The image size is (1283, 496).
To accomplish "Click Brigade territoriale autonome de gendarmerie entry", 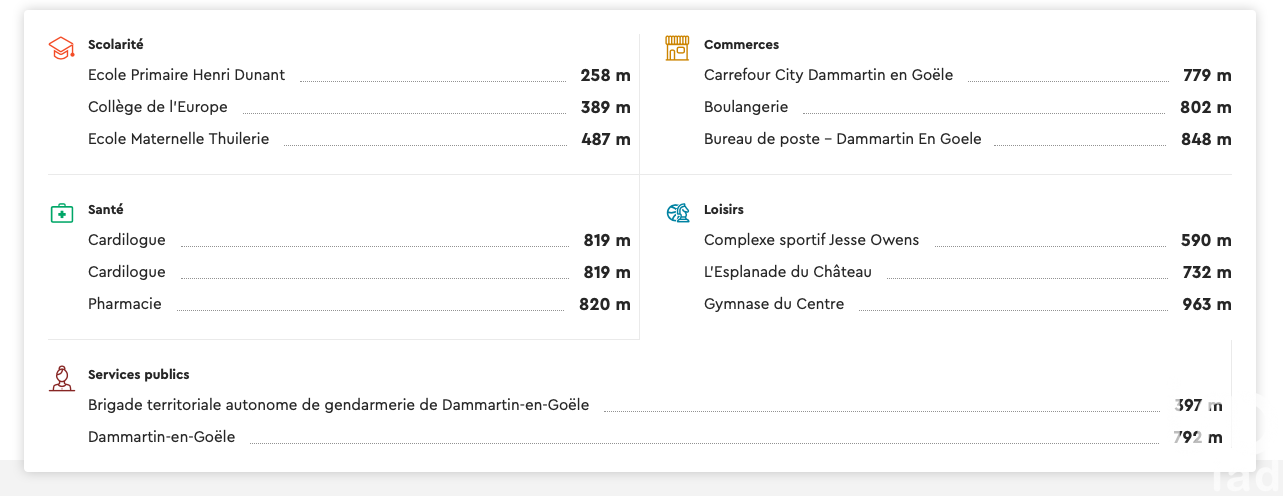I will tap(338, 405).
